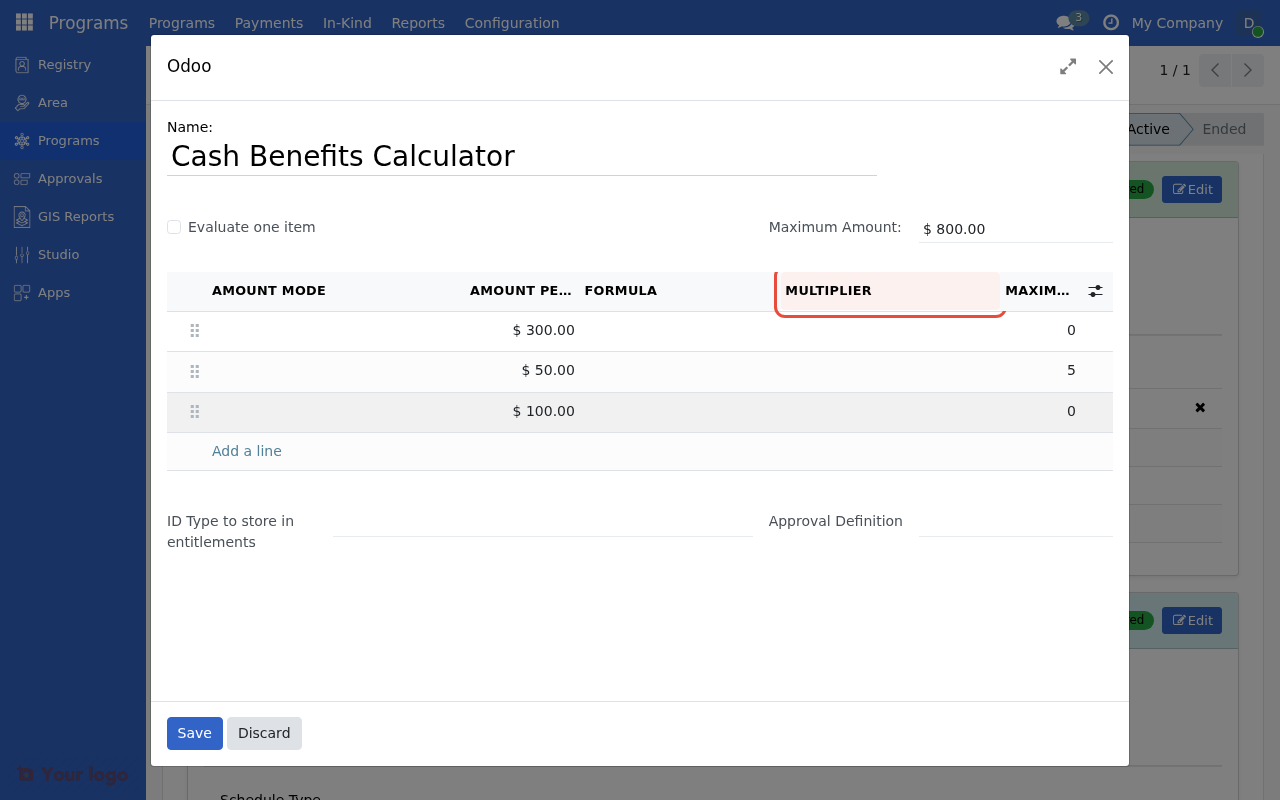Open the optional columns selector
This screenshot has width=1280, height=800.
1095,291
